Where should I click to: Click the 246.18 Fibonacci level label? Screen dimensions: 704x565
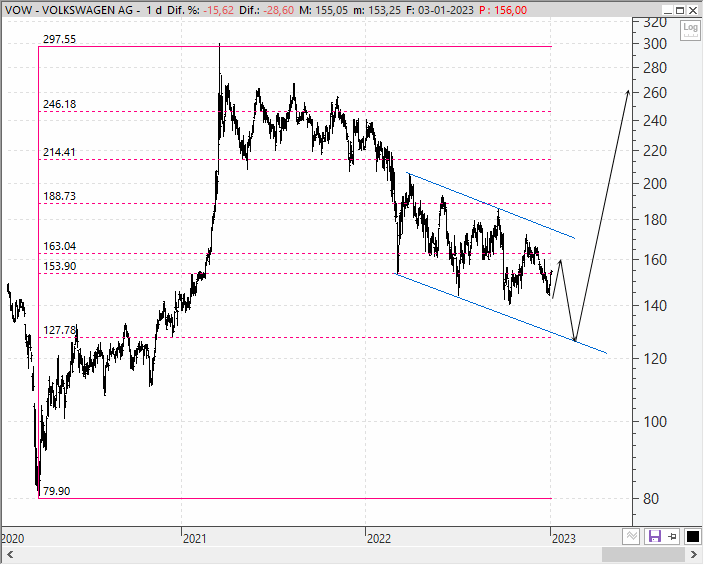pyautogui.click(x=59, y=104)
